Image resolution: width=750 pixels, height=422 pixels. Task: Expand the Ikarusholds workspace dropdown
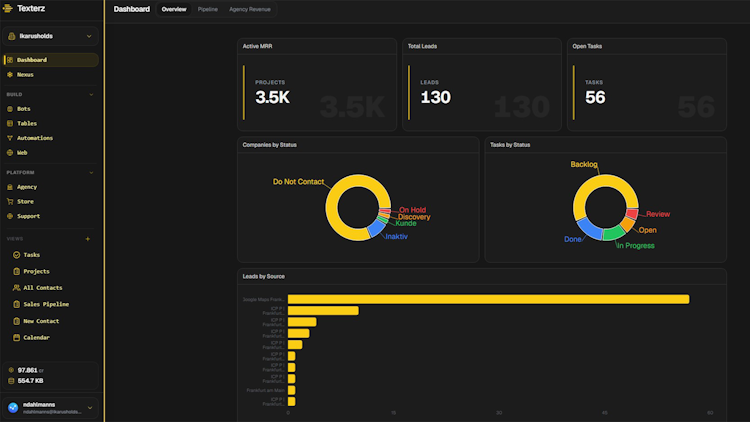(x=50, y=36)
